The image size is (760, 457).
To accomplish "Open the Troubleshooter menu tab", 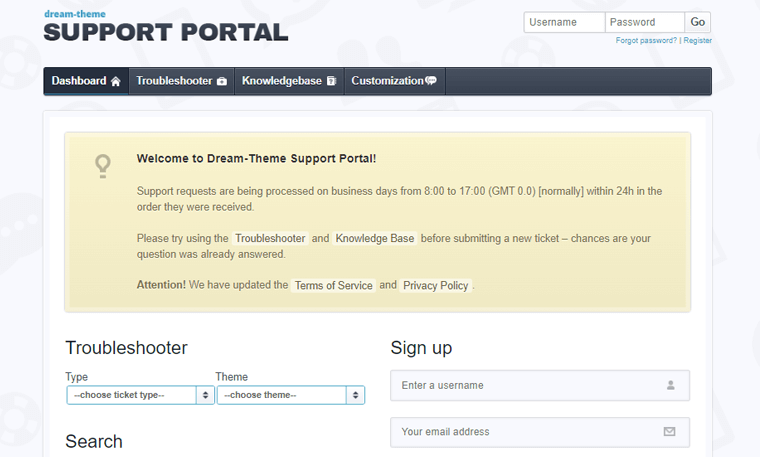I will point(181,81).
